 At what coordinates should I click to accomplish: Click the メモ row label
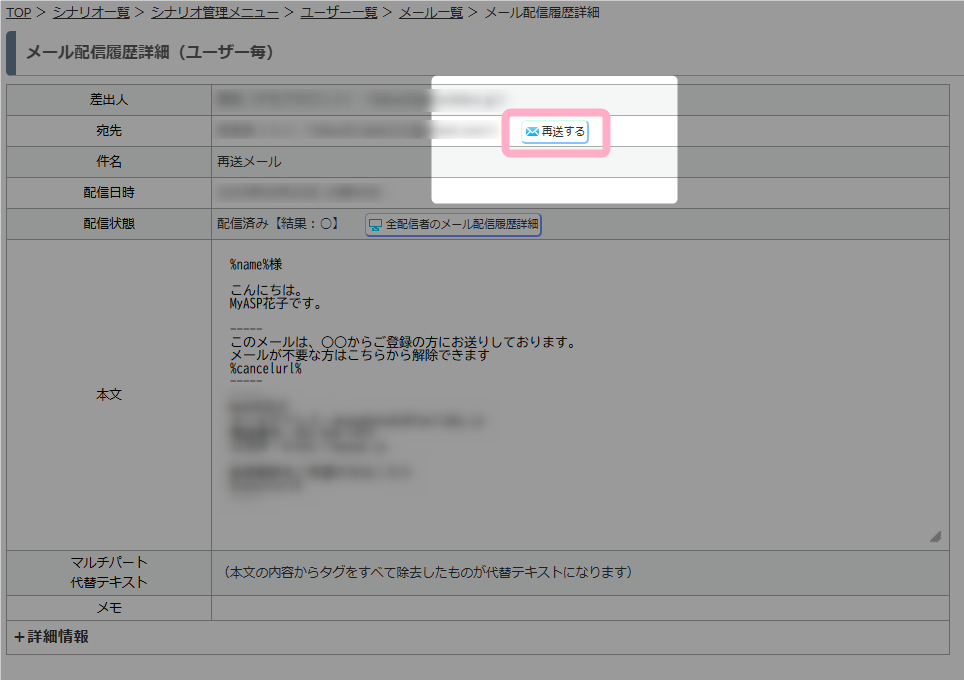pos(109,608)
